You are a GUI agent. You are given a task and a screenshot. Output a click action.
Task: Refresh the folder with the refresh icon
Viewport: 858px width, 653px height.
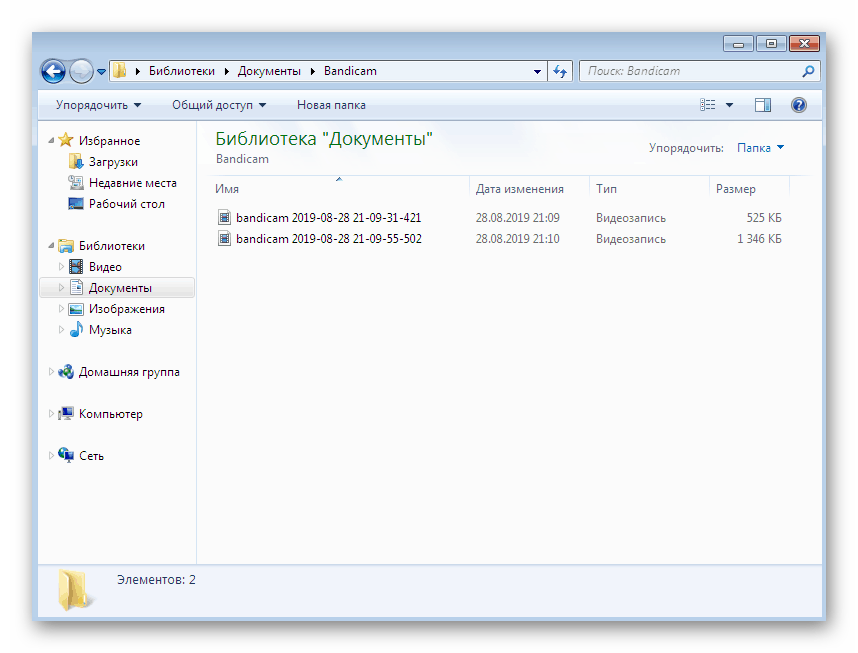click(560, 71)
